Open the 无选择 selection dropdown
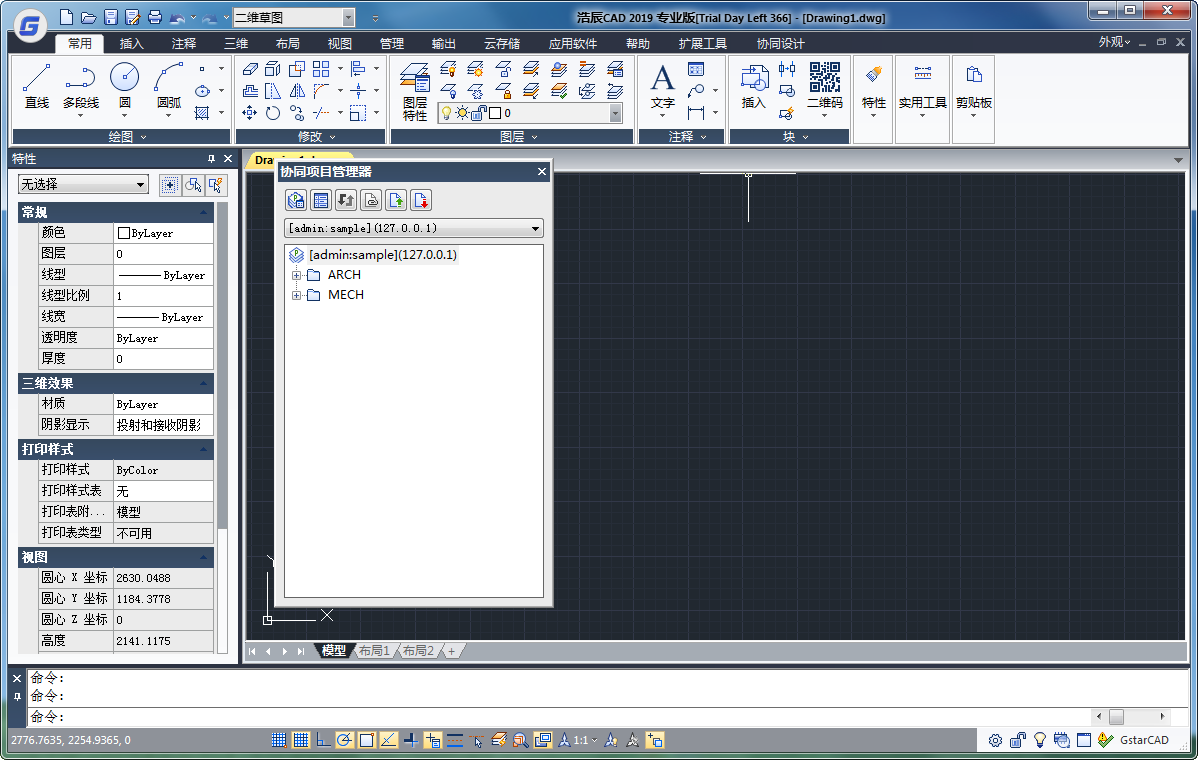This screenshot has width=1198, height=760. tap(140, 185)
